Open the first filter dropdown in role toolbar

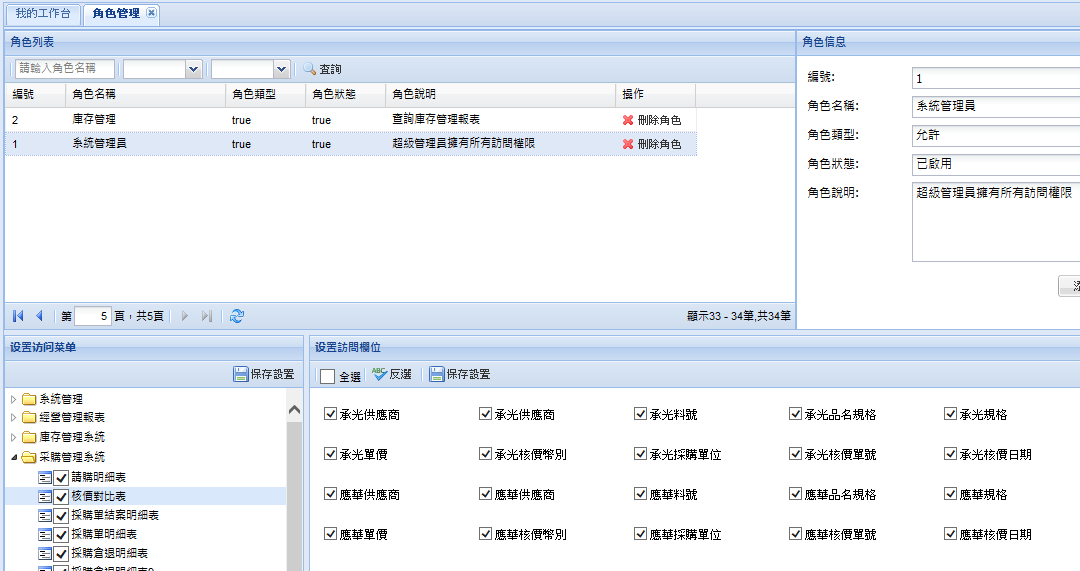point(193,69)
